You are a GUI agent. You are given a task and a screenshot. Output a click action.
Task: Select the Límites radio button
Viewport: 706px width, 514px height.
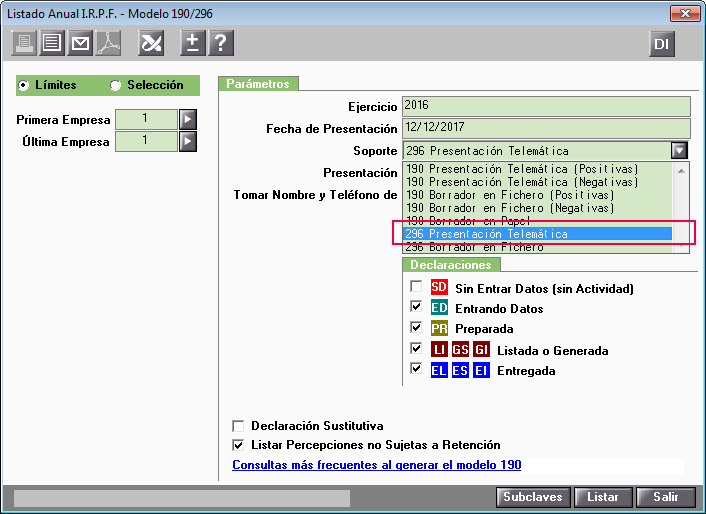[x=24, y=86]
